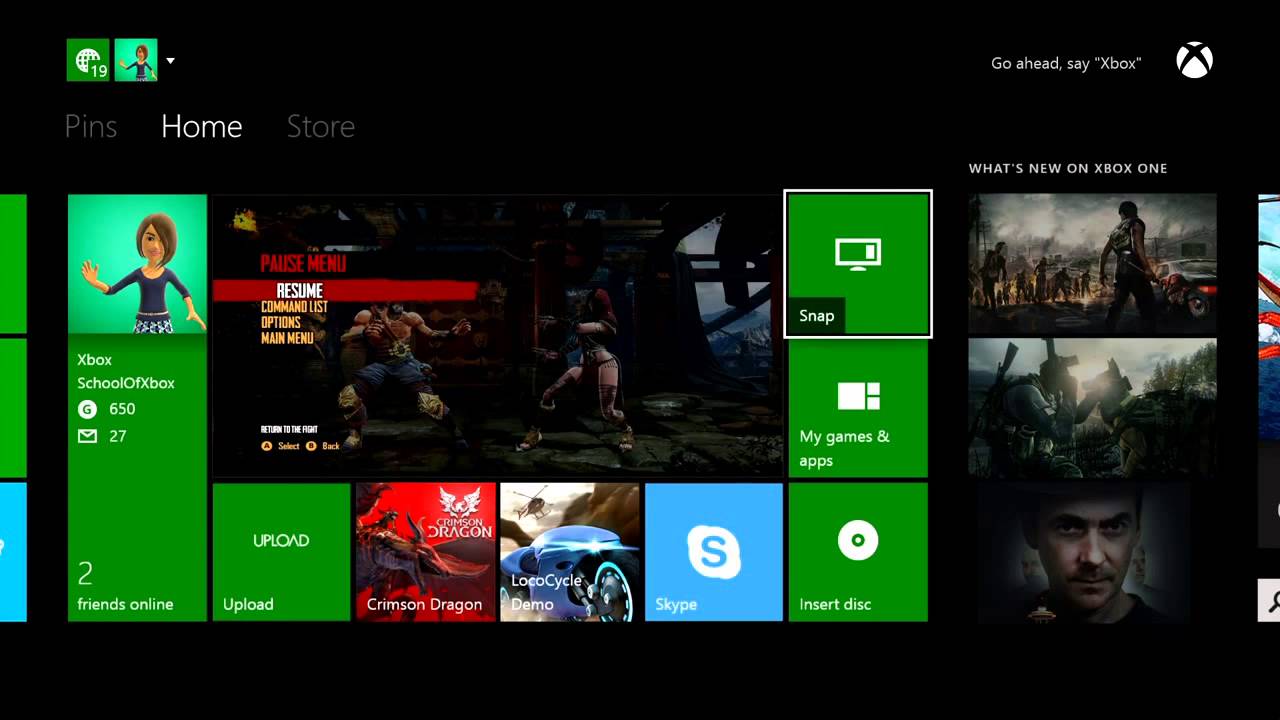The width and height of the screenshot is (1280, 720).
Task: Click the small avatar gamerpic at top left
Action: tap(136, 60)
